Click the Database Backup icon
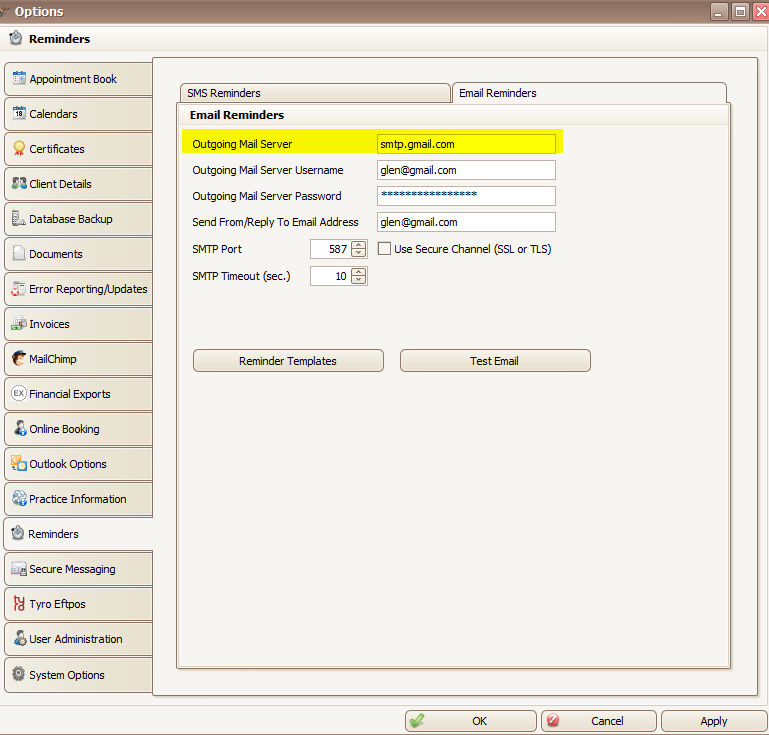The width and height of the screenshot is (769, 735). 19,218
